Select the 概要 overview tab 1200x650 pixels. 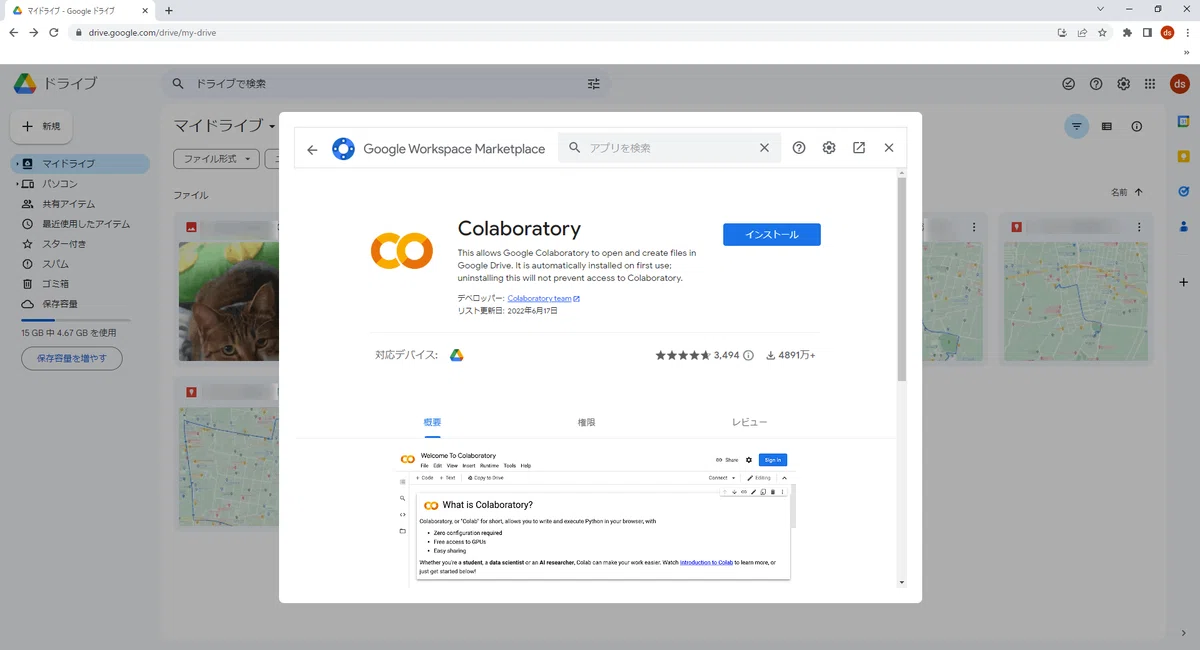[432, 422]
